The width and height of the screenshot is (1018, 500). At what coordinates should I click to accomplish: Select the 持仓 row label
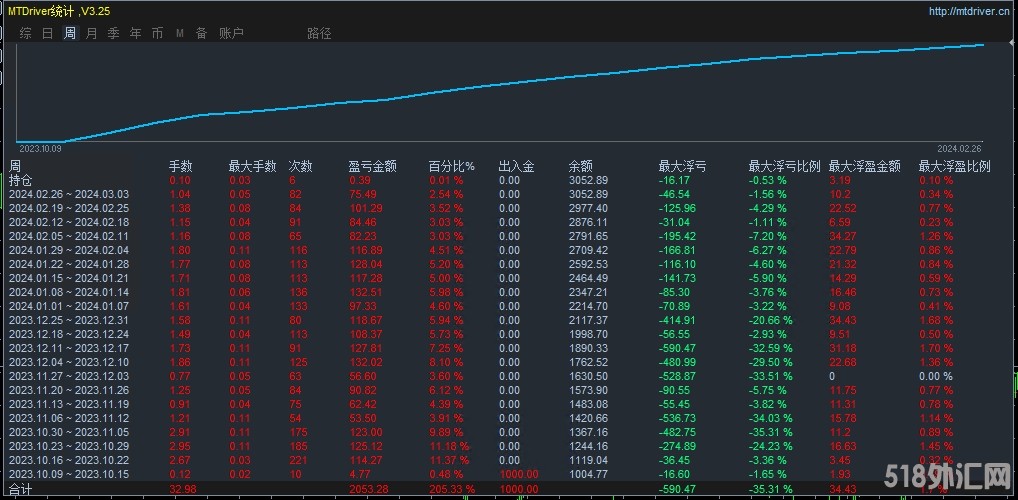point(19,180)
